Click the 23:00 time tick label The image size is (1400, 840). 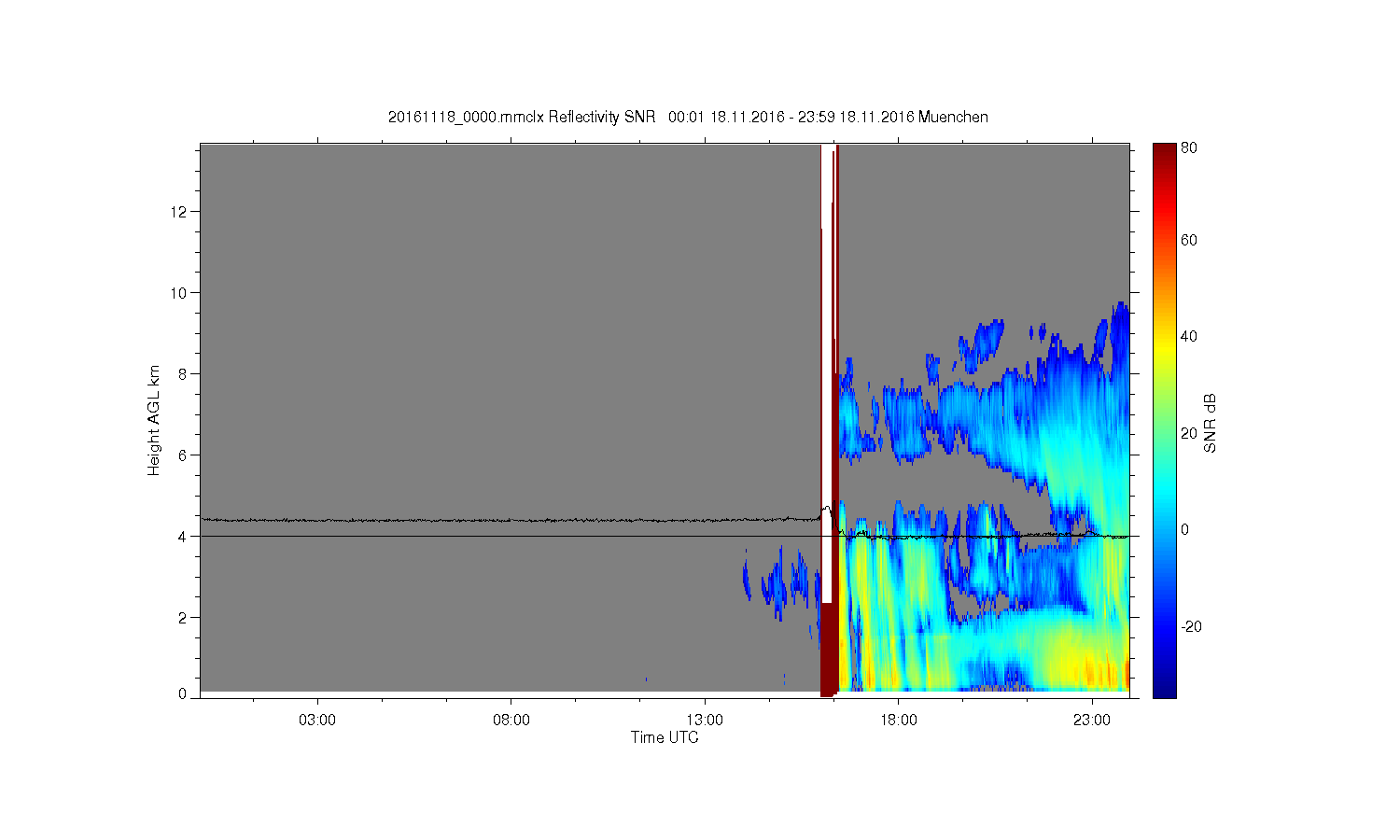[x=1092, y=721]
